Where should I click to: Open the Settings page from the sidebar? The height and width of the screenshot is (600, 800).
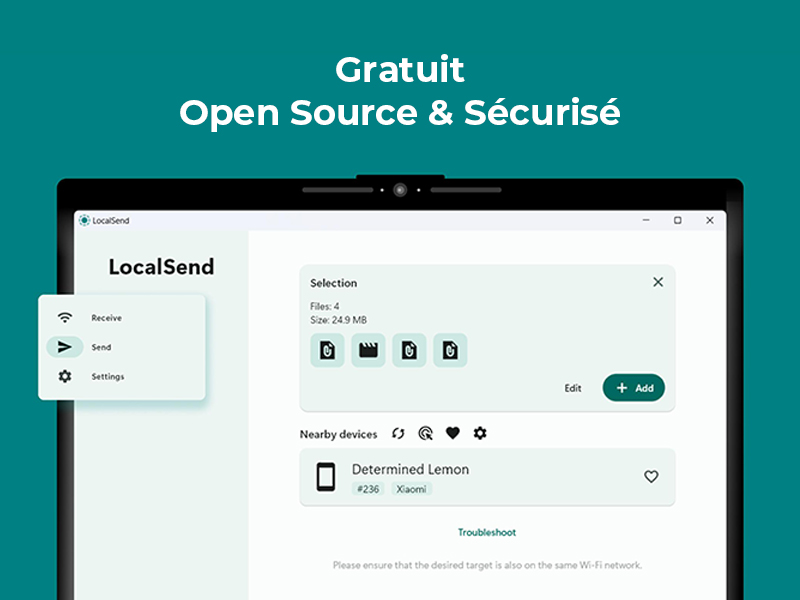(106, 377)
